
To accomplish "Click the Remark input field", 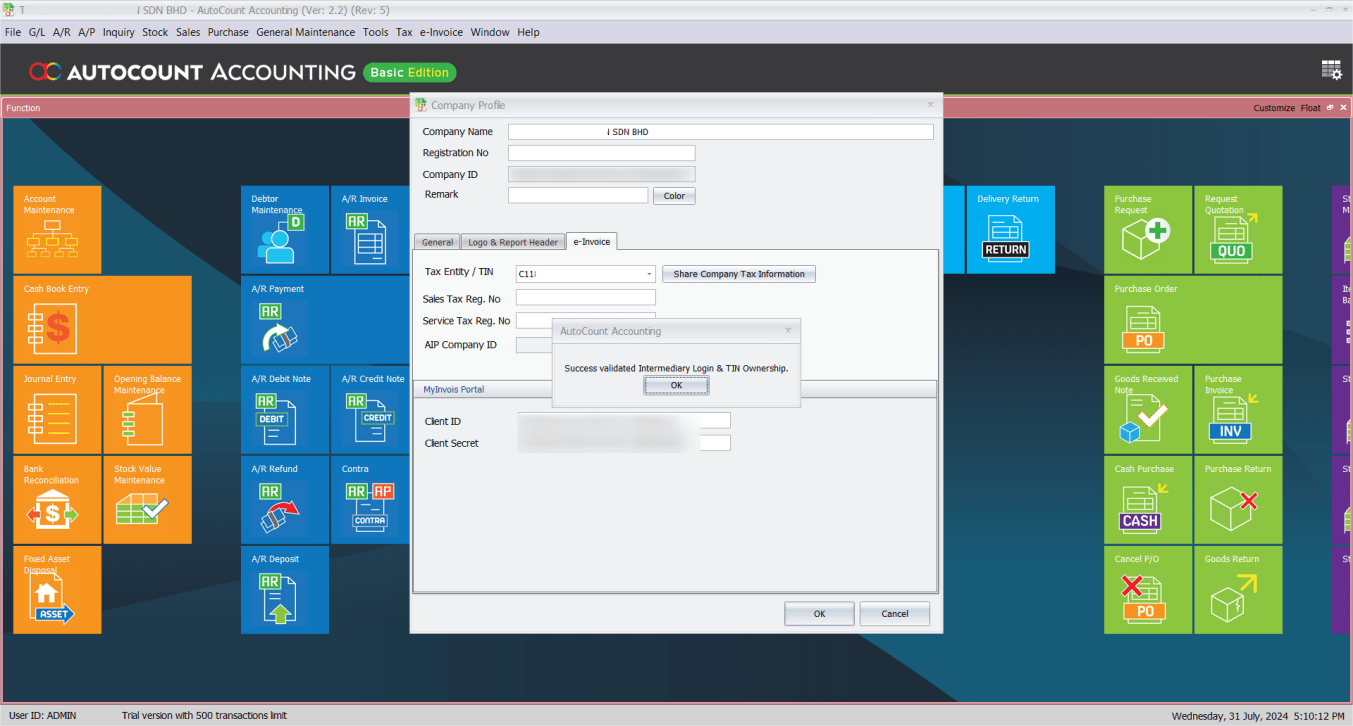I will (578, 195).
